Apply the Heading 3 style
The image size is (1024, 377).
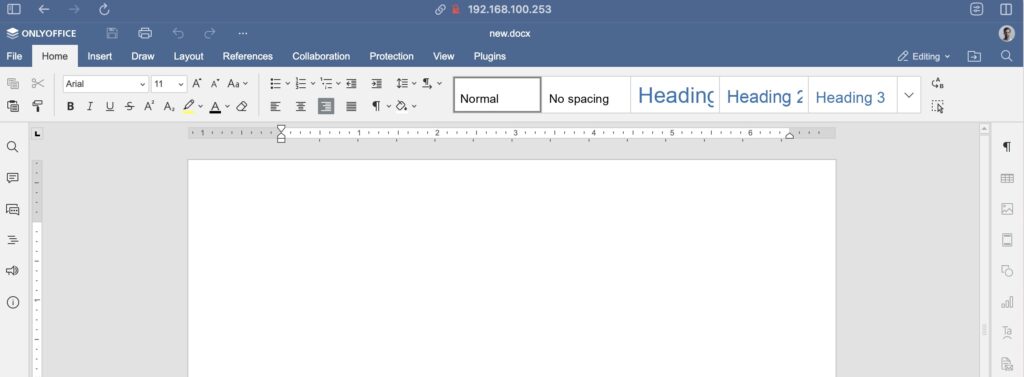(852, 95)
